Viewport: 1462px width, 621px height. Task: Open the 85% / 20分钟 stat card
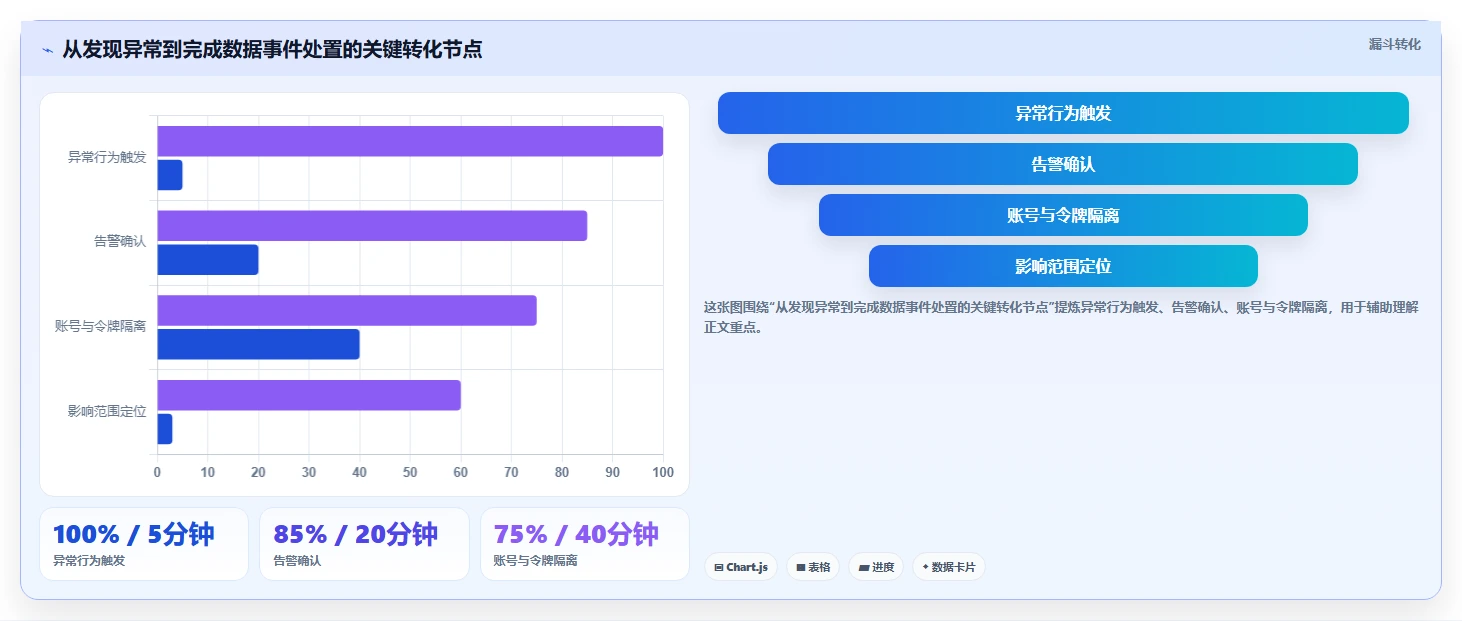pyautogui.click(x=364, y=544)
